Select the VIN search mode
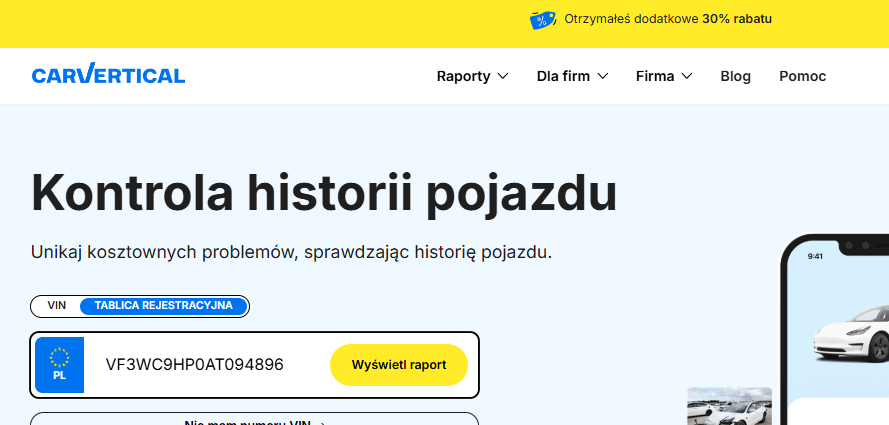Image resolution: width=889 pixels, height=425 pixels. pyautogui.click(x=56, y=306)
